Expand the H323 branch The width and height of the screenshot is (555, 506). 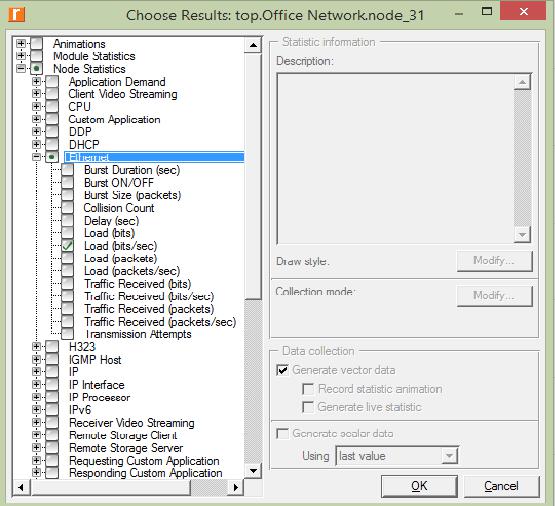36,346
